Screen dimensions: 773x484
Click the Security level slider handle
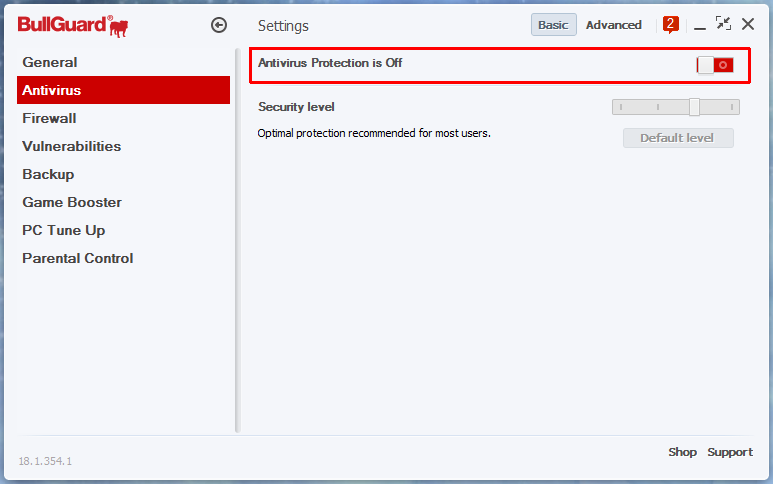694,106
